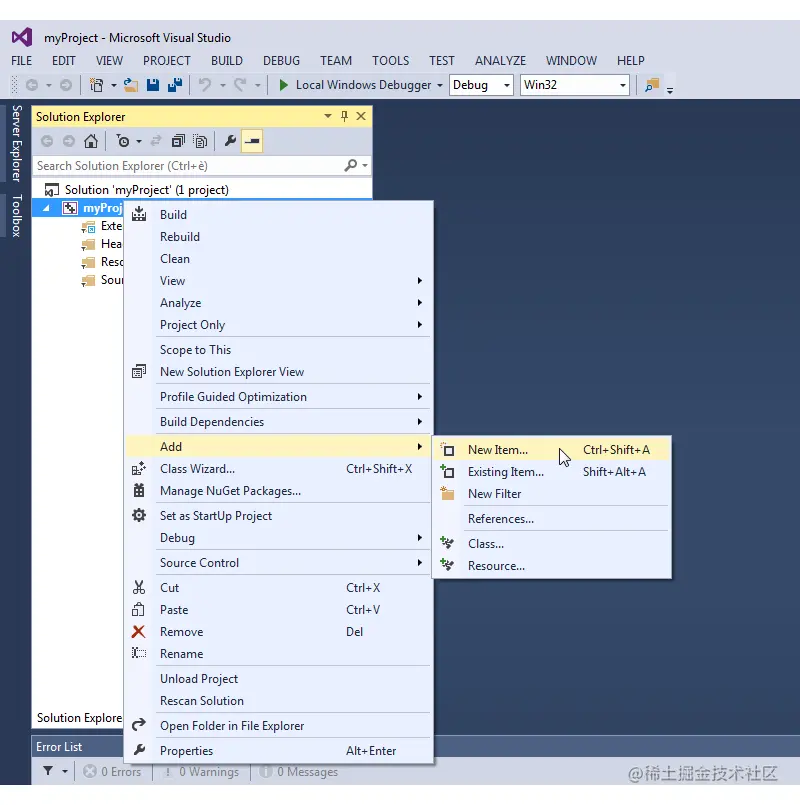Click the New Project toolbar icon
The width and height of the screenshot is (800, 805).
pyautogui.click(x=97, y=85)
